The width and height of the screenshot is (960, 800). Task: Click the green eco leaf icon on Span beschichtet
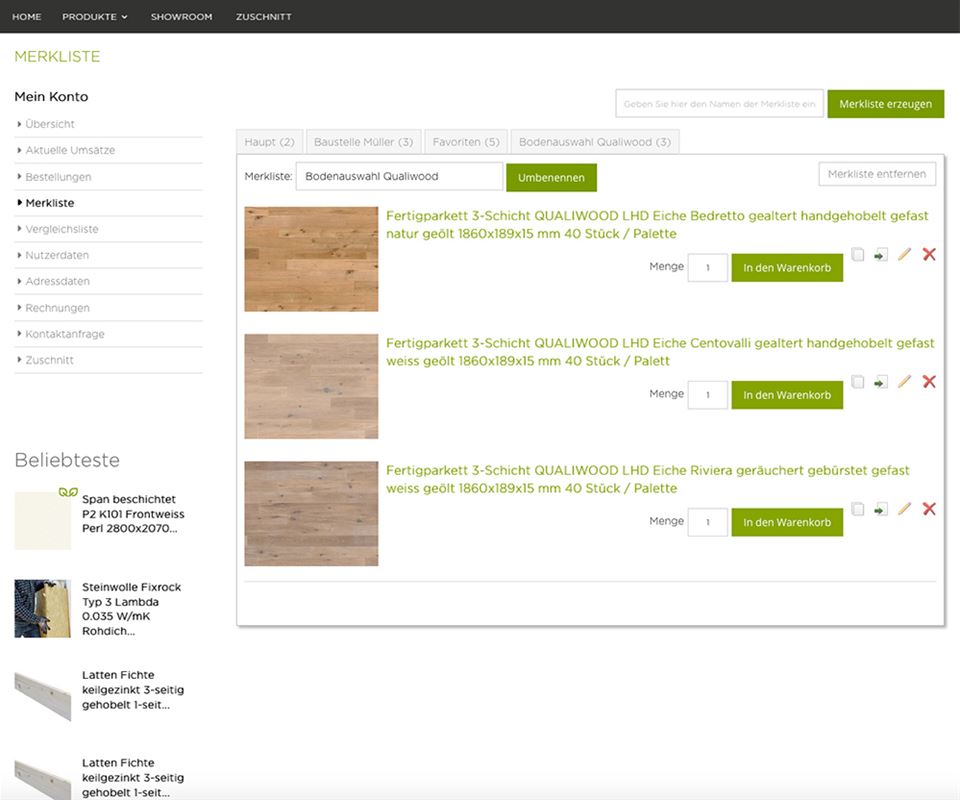point(68,492)
